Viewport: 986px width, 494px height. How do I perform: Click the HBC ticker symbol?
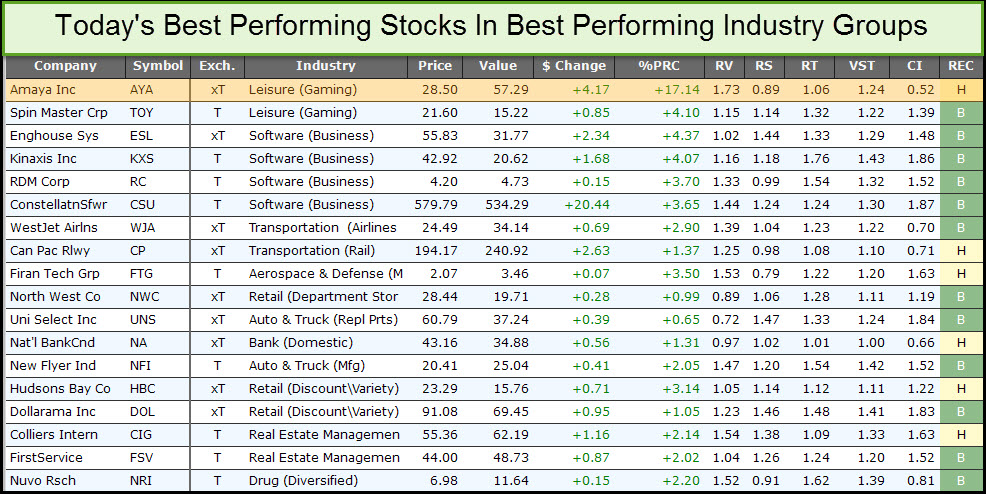(x=143, y=389)
